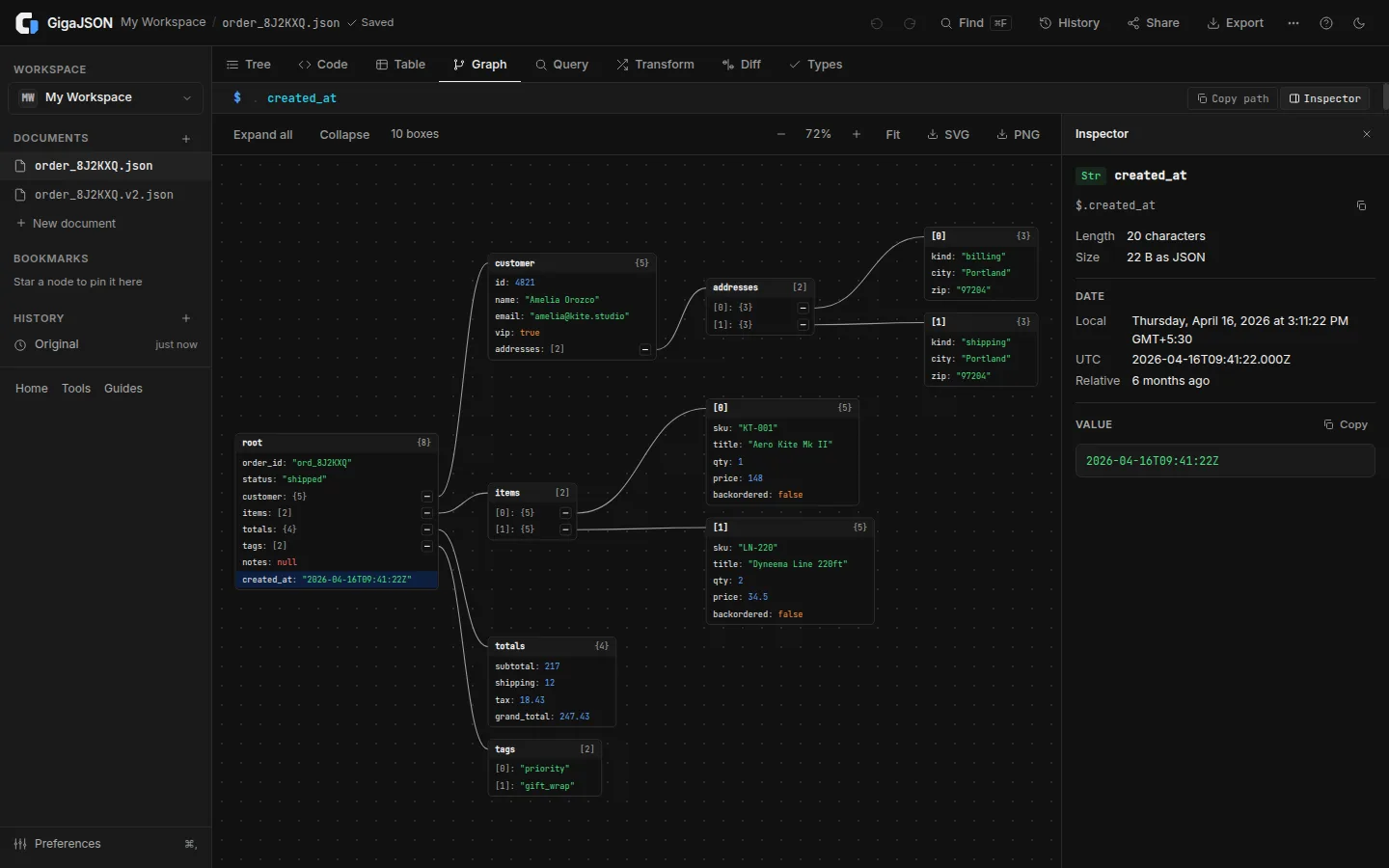The image size is (1389, 868).
Task: Collapse addresses [1] entry
Action: click(x=803, y=325)
